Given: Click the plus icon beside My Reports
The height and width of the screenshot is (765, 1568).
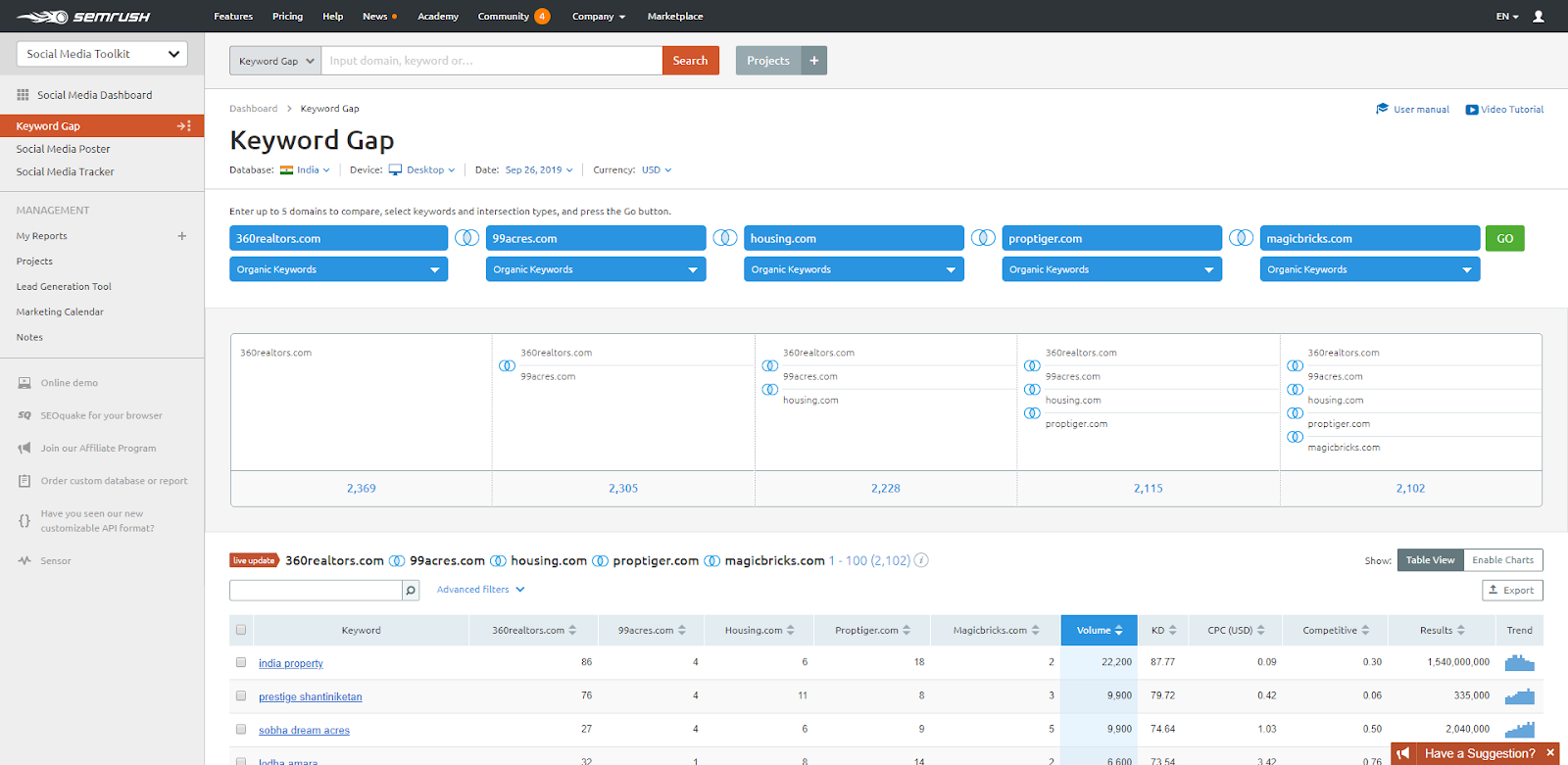Looking at the screenshot, I should click(181, 236).
